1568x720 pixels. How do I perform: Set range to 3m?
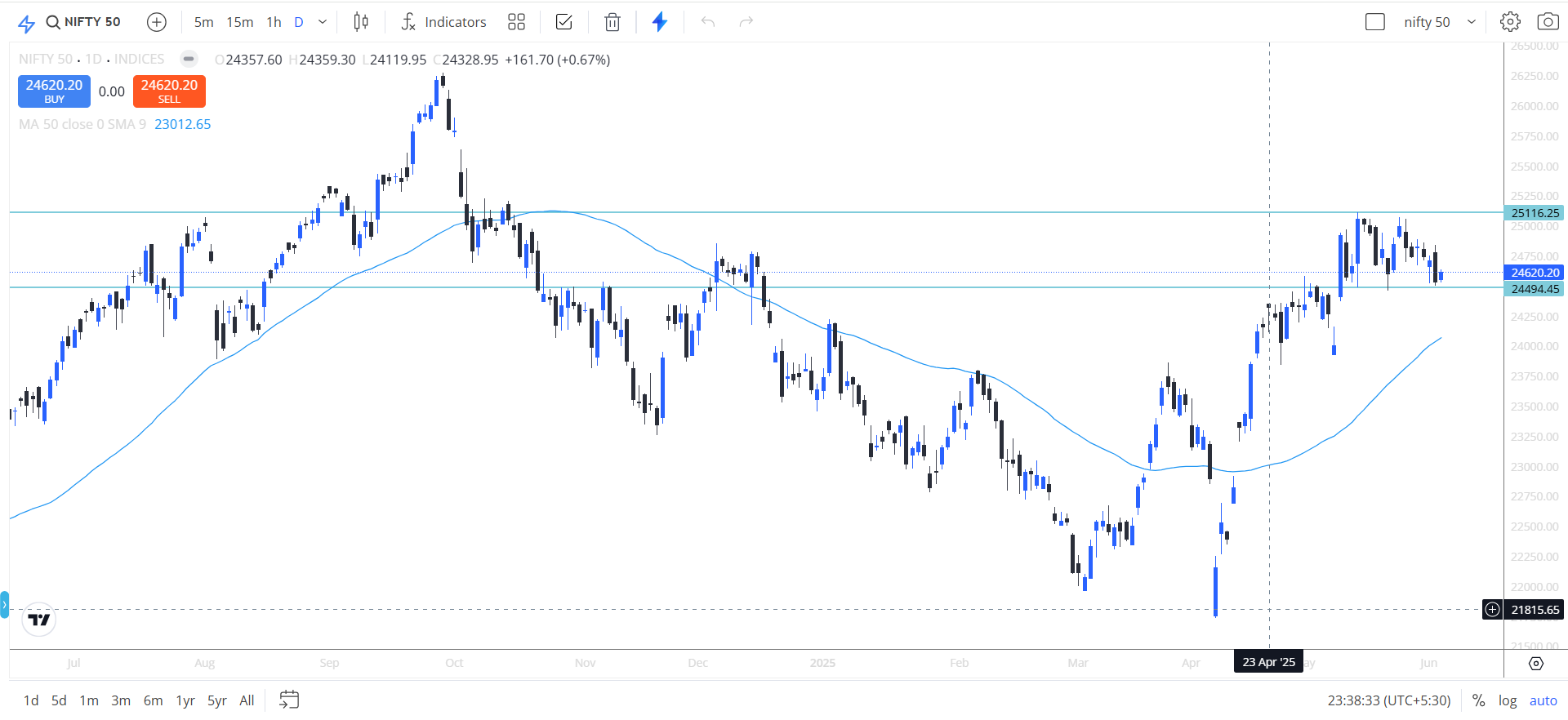[121, 700]
